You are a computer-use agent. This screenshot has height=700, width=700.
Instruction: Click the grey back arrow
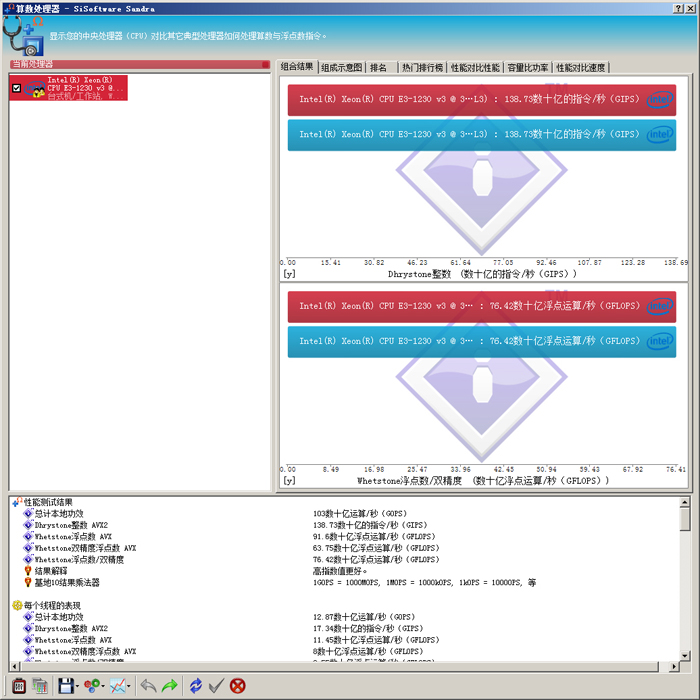click(x=148, y=686)
